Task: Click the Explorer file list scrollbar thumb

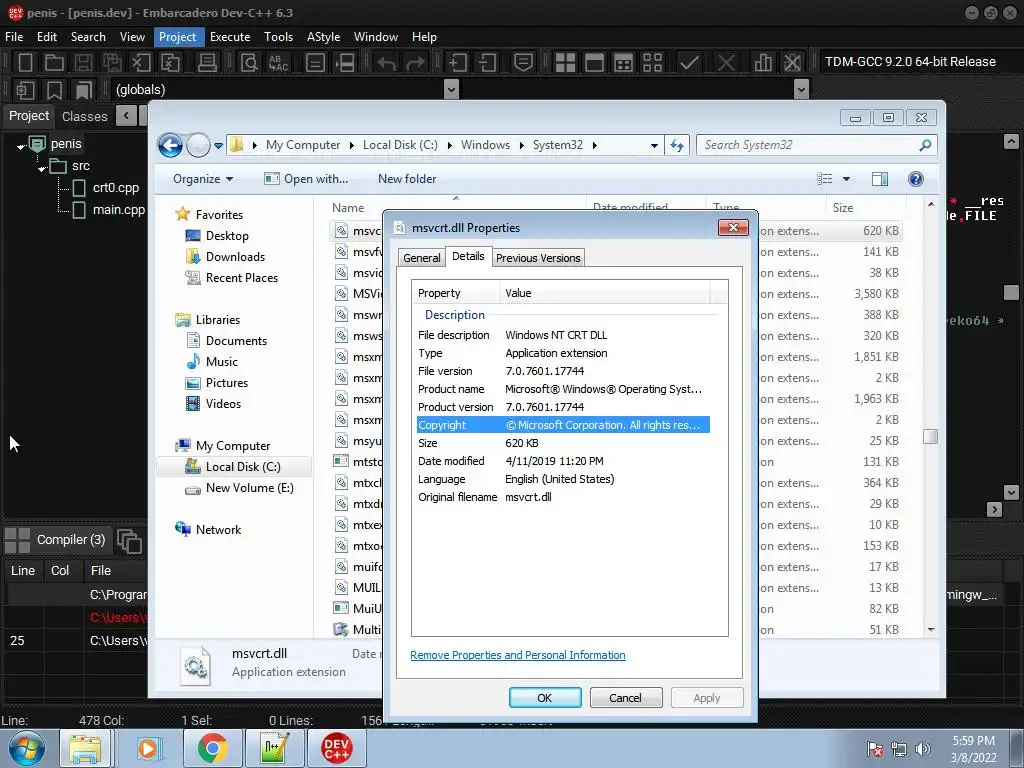Action: (x=931, y=436)
